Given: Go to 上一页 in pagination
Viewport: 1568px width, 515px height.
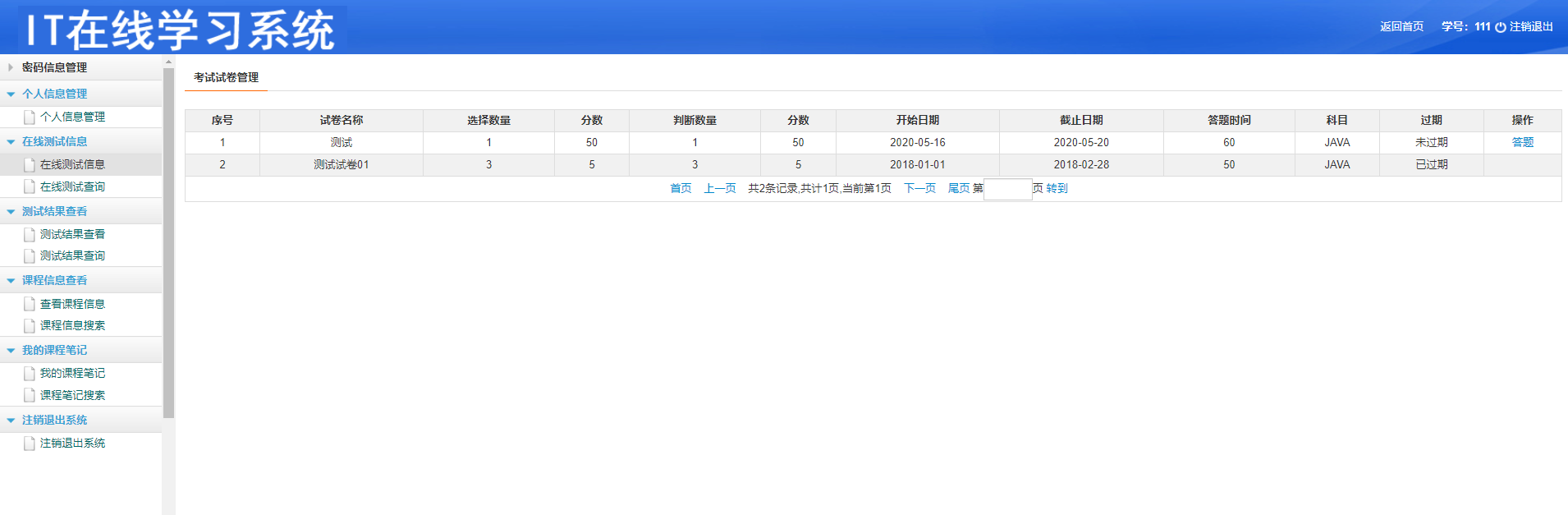Looking at the screenshot, I should coord(719,188).
